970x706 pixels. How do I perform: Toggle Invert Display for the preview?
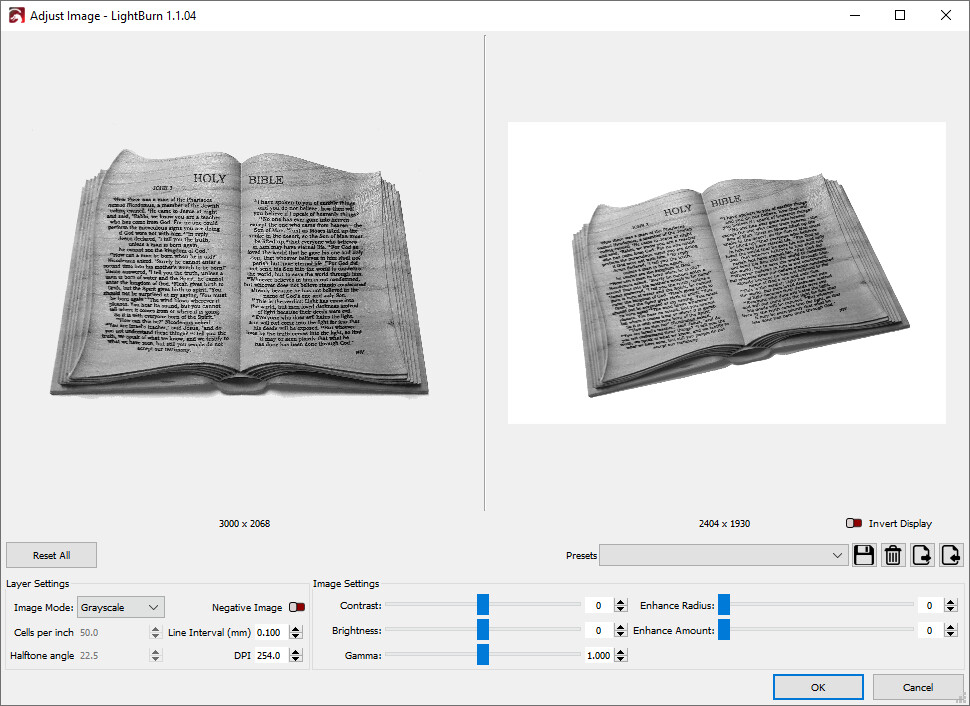(x=854, y=523)
